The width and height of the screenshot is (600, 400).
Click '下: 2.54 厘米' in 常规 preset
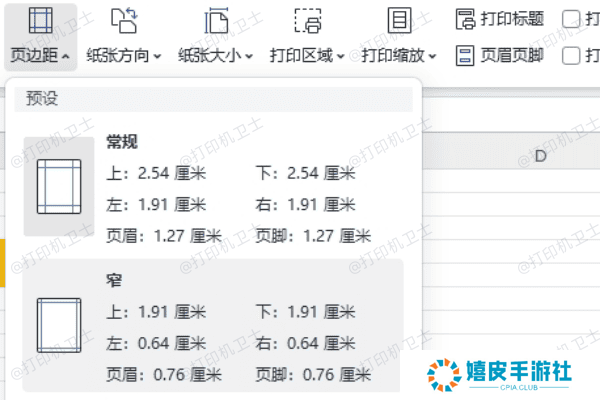coord(305,173)
